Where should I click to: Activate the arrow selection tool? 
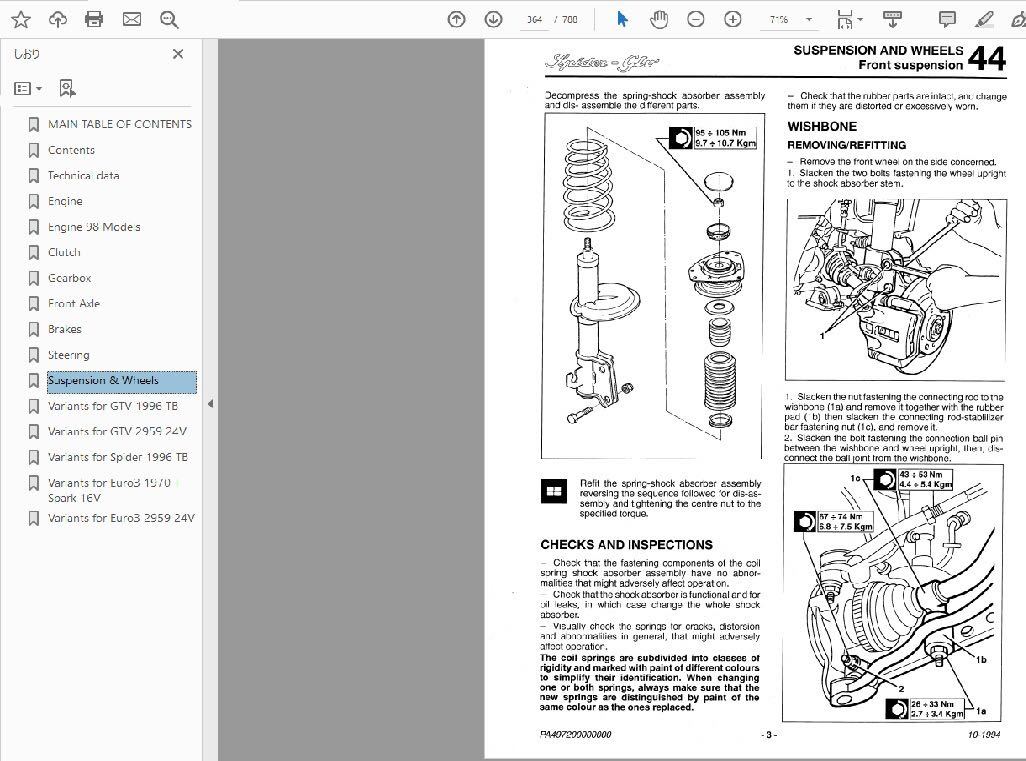(x=622, y=20)
